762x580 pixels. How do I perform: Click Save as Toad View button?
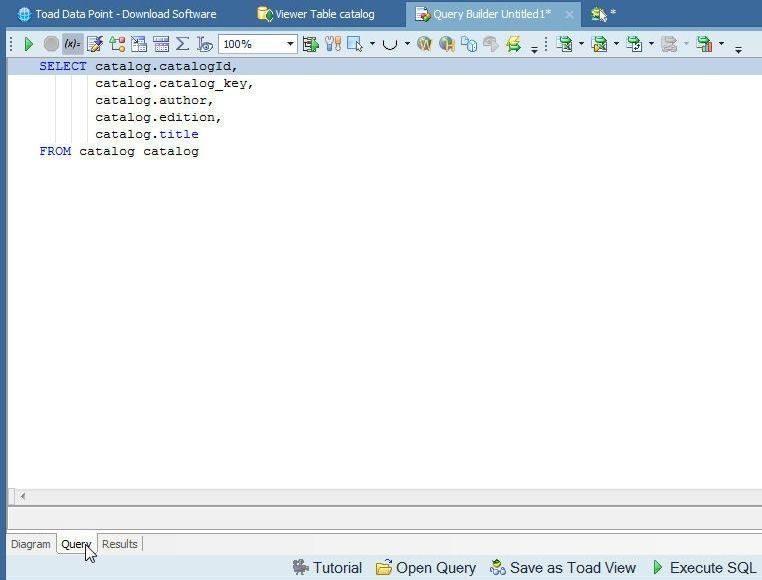coord(563,567)
